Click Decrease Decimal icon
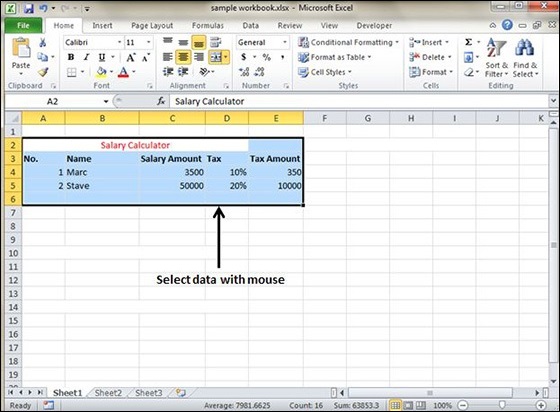560x412 pixels. point(259,72)
